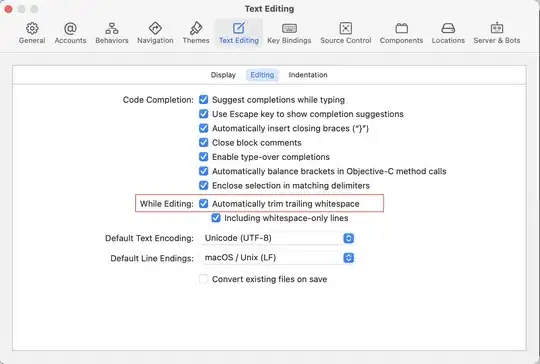Disable Suggest completions while typing
Screen dimensions: 540x364
pyautogui.click(x=204, y=100)
